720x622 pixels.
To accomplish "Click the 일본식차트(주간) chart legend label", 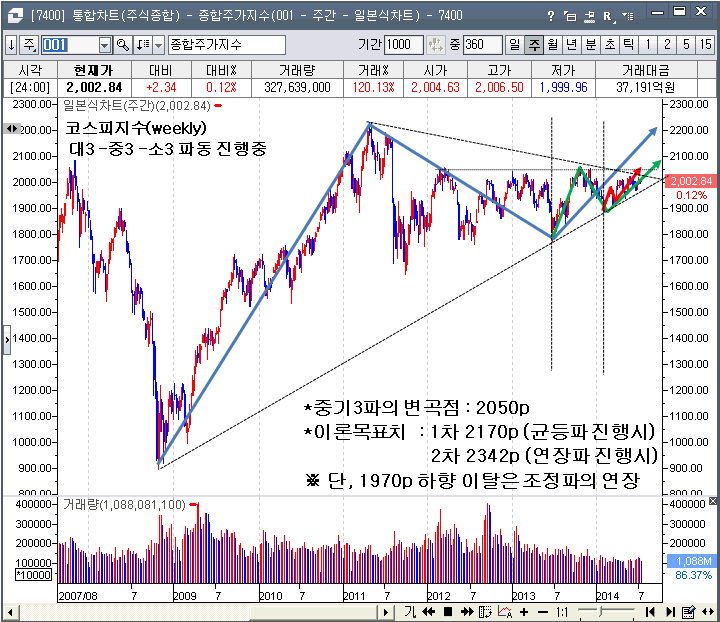I will click(x=137, y=106).
